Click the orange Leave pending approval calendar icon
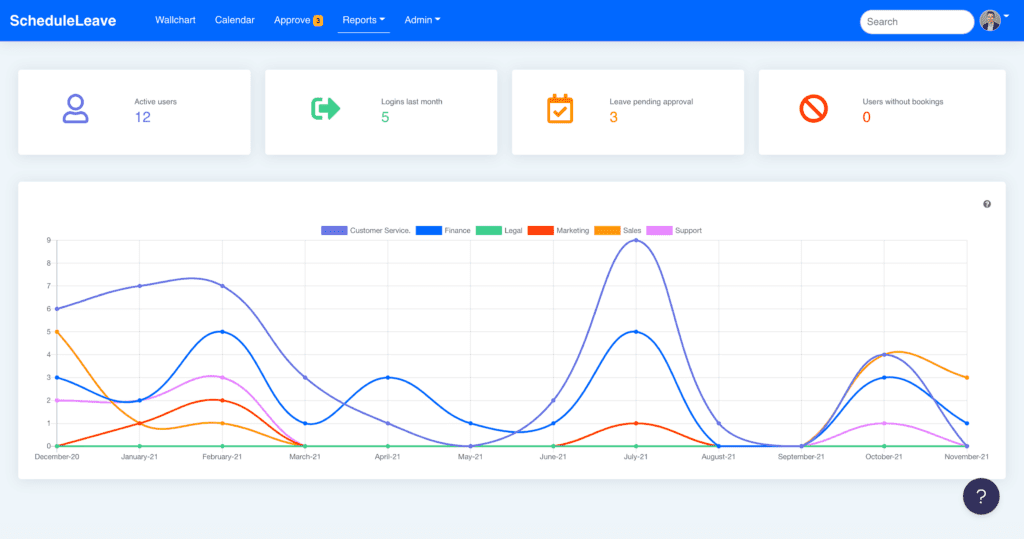The height and width of the screenshot is (539, 1024). (x=560, y=108)
